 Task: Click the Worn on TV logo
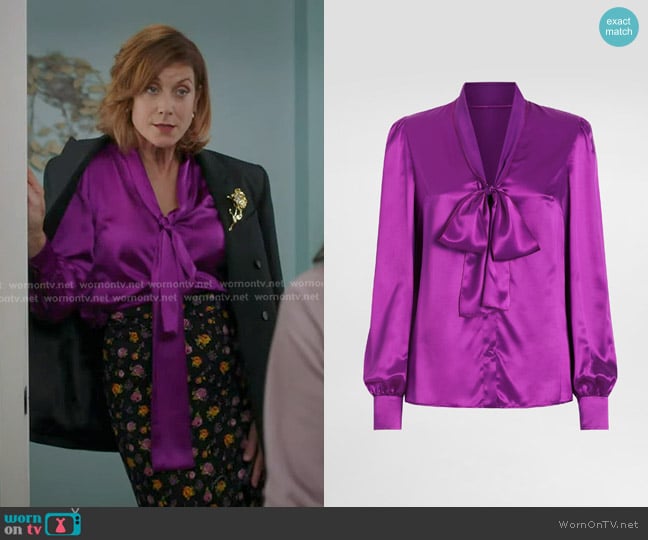41,523
